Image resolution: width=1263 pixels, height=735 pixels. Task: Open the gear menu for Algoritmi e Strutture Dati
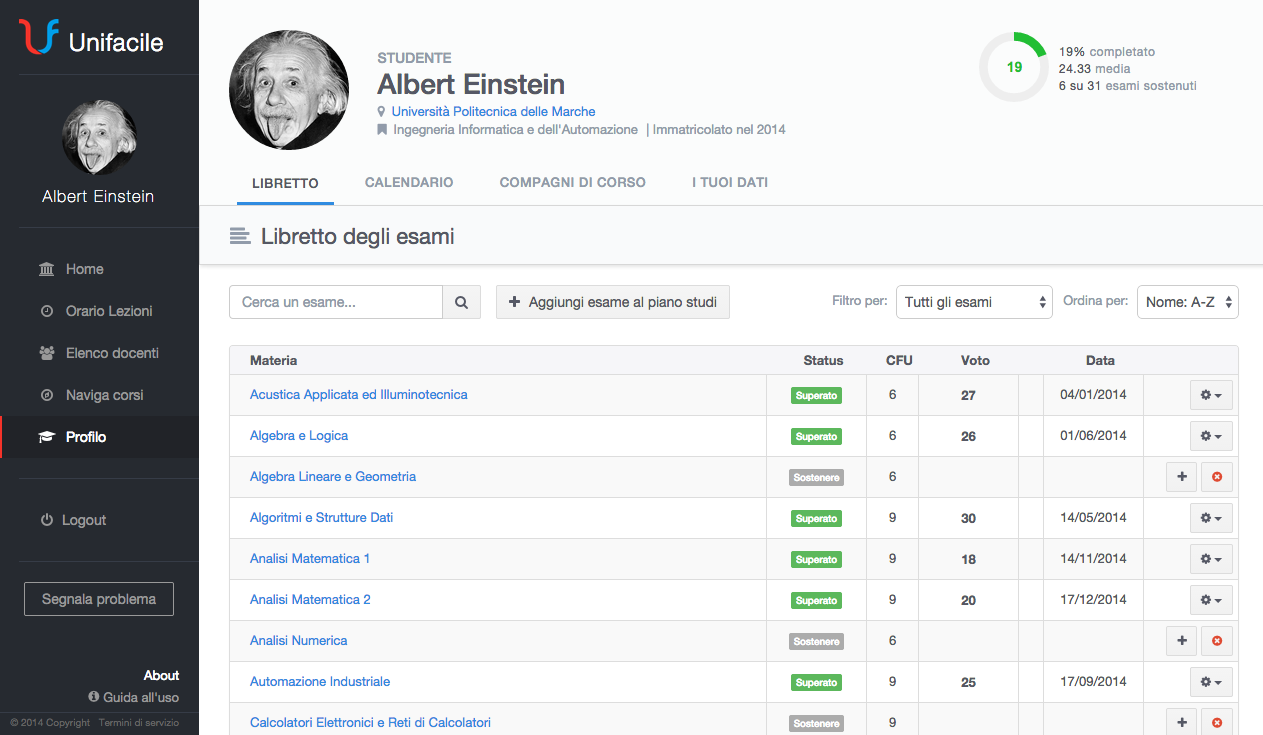click(1211, 518)
